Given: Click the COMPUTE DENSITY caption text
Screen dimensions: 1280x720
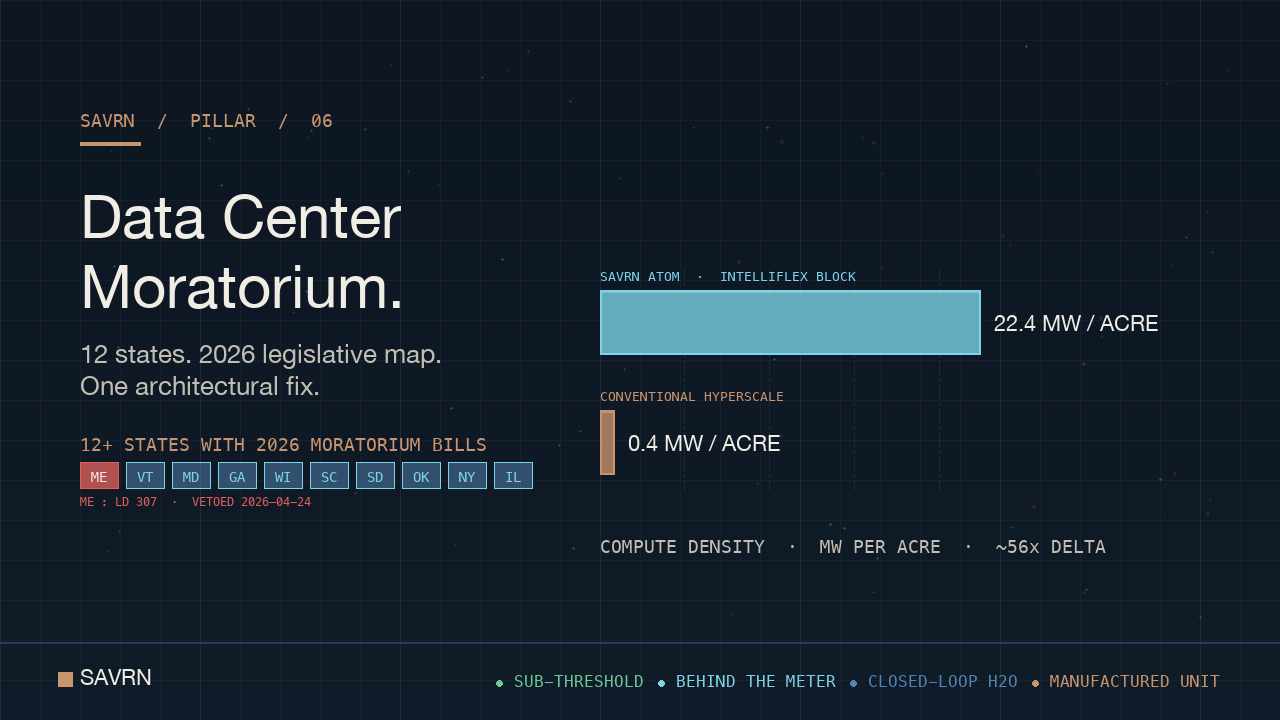Looking at the screenshot, I should click(682, 547).
